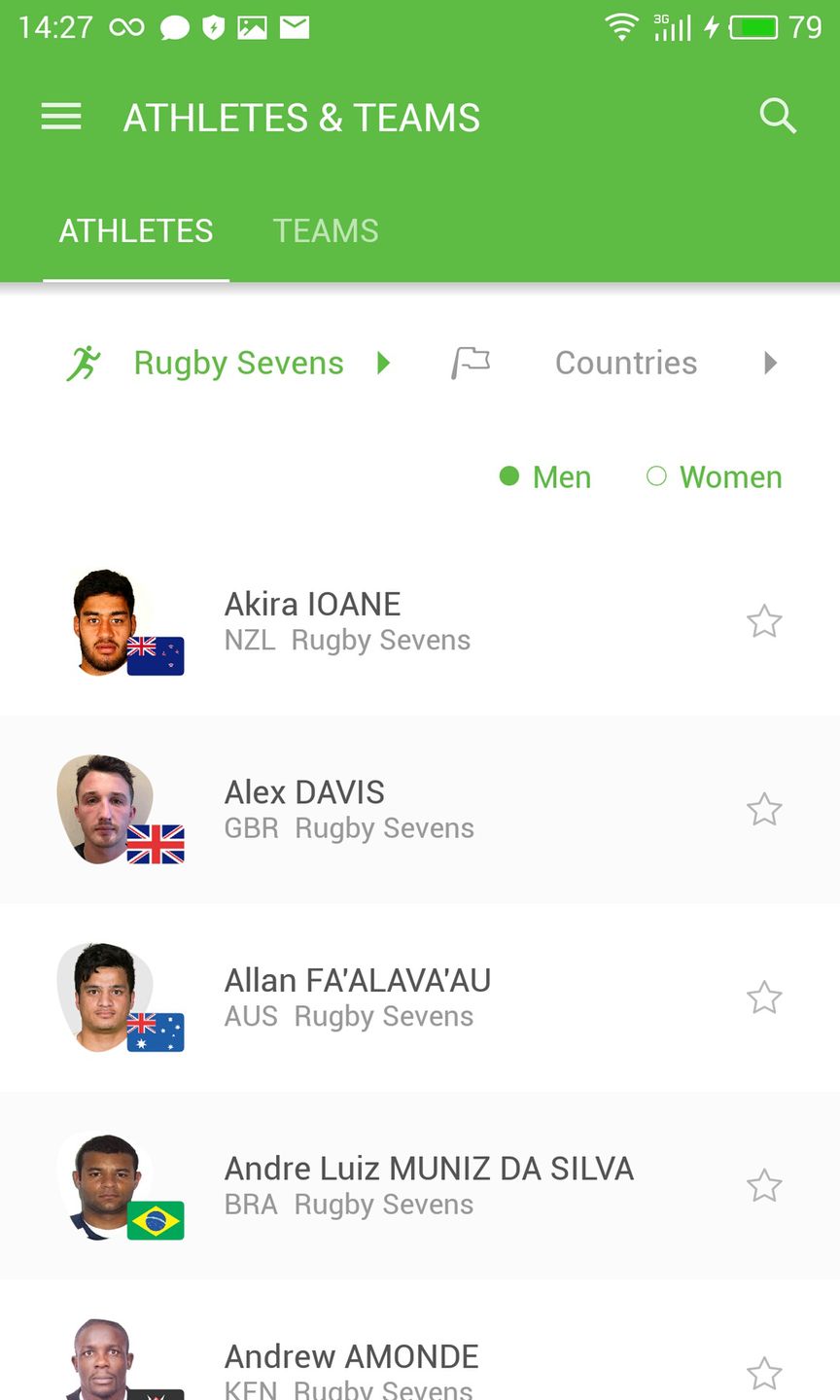Switch filter to Women
The height and width of the screenshot is (1400, 840).
click(715, 476)
